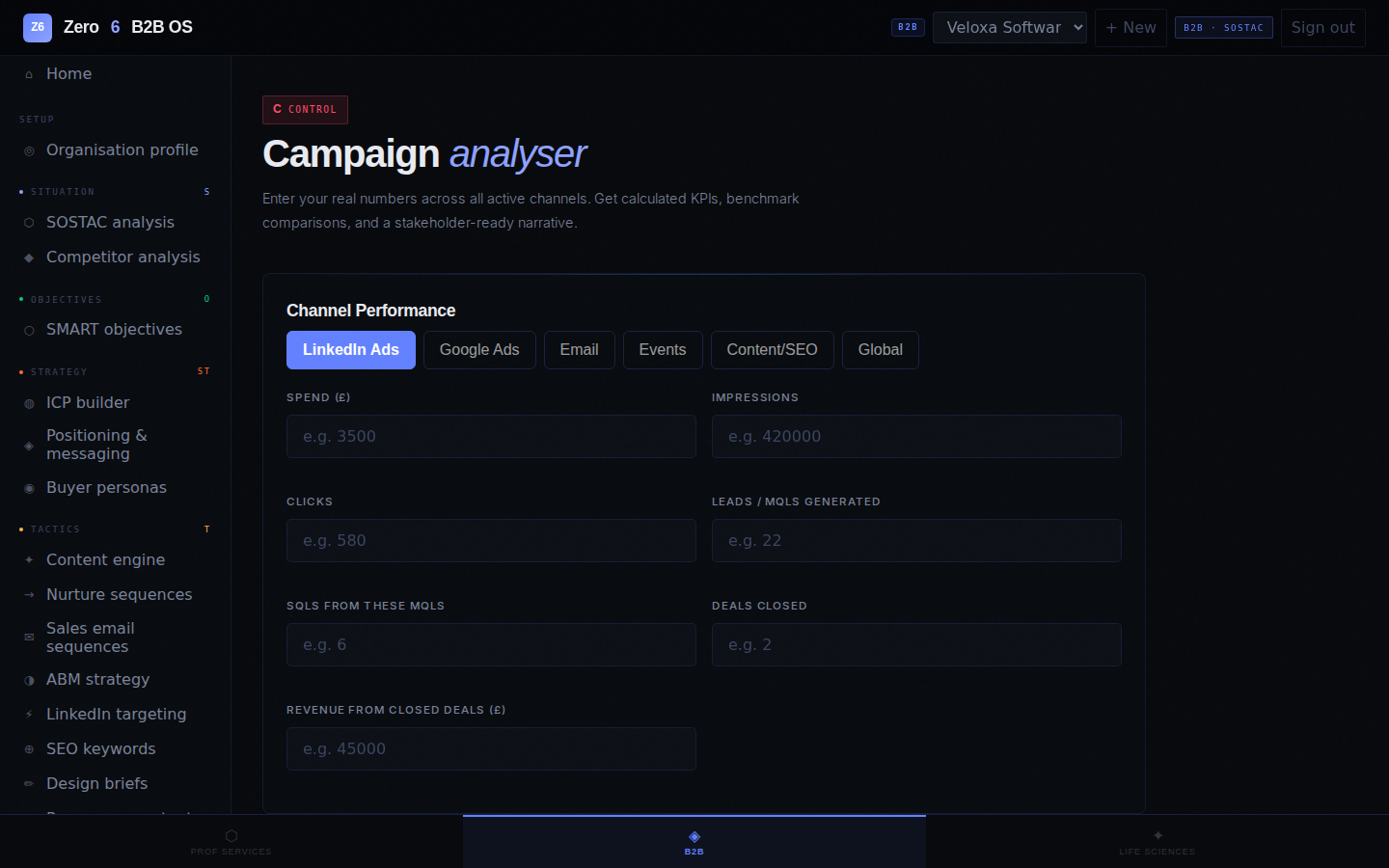Click the B2B badge in top bar
Screen dimensions: 1389x868
[x=908, y=27]
